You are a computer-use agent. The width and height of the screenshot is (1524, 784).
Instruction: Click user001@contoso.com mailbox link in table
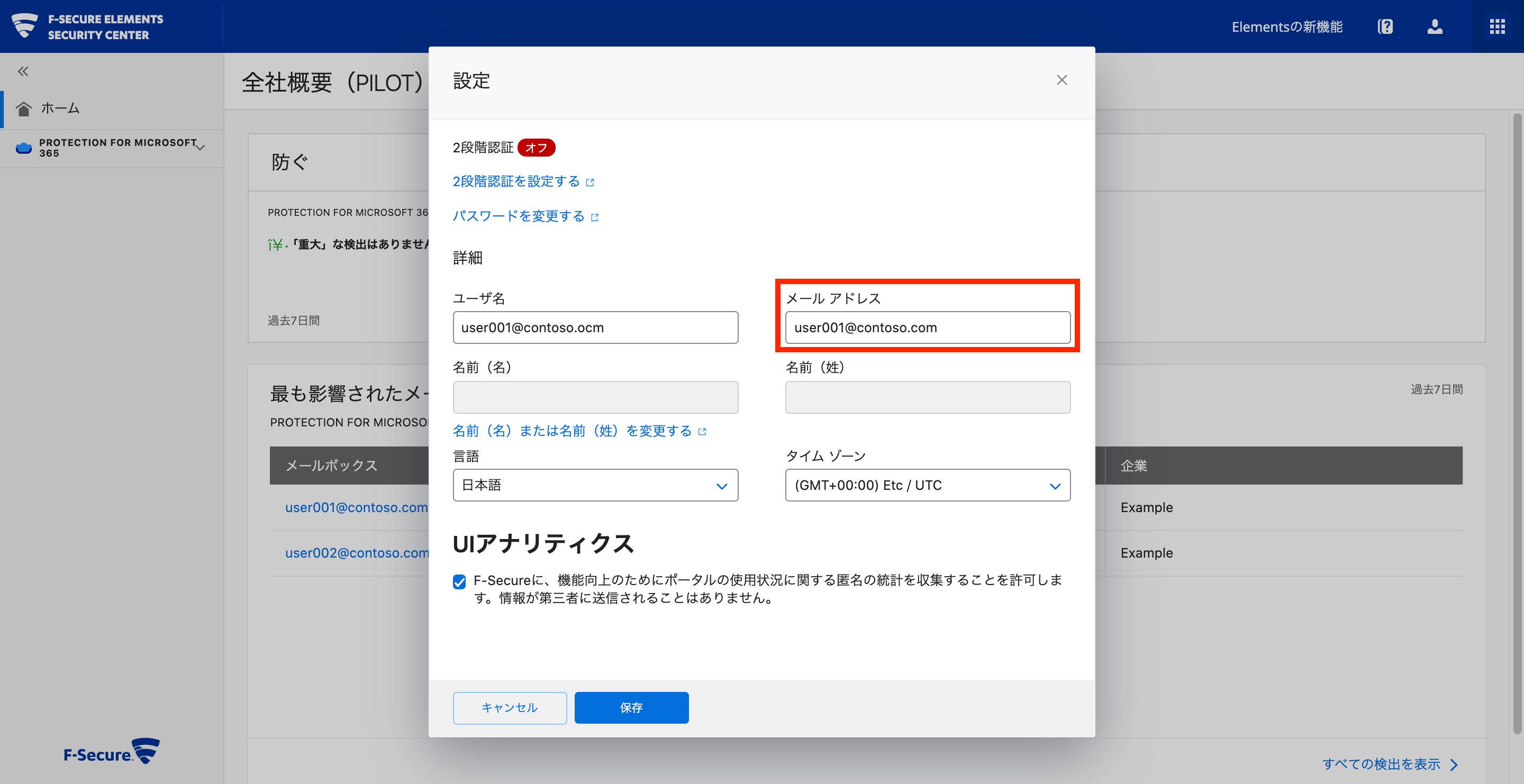pyautogui.click(x=356, y=508)
